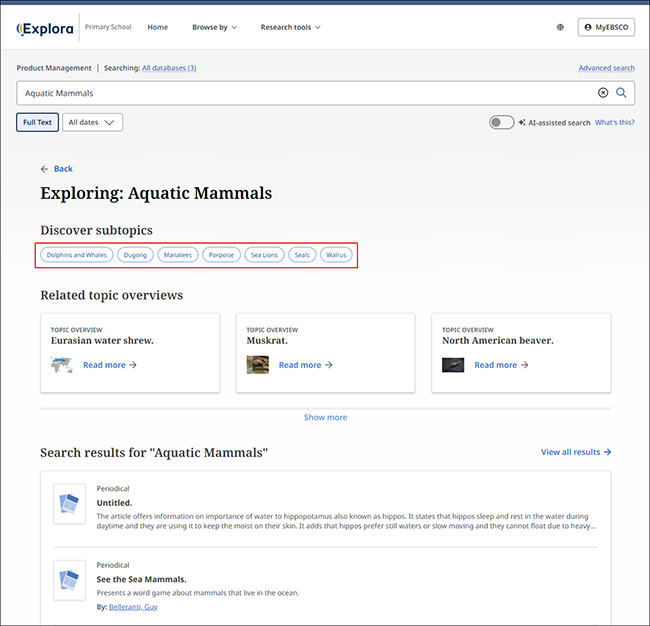Viewport: 650px width, 626px height.
Task: Go Back to previous page
Action: pyautogui.click(x=63, y=169)
